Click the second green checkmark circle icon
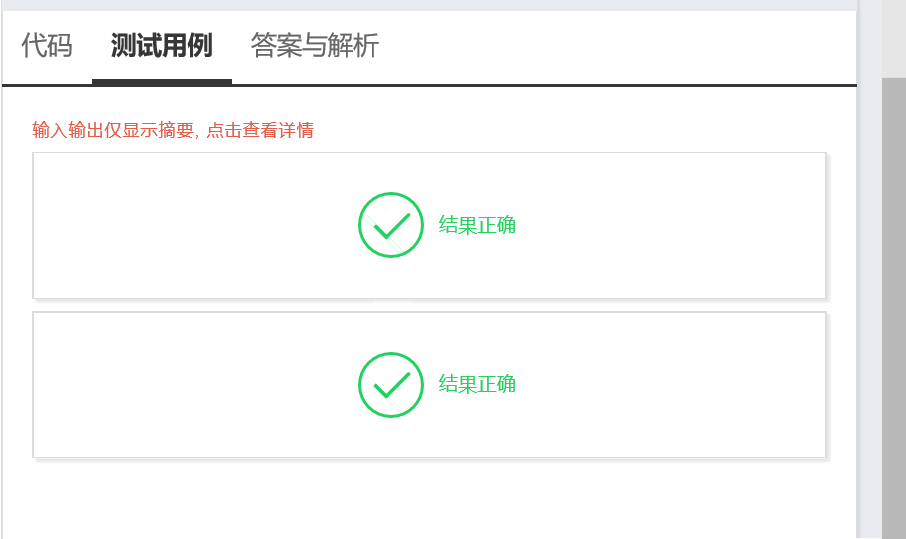The height and width of the screenshot is (539, 906). (x=390, y=384)
